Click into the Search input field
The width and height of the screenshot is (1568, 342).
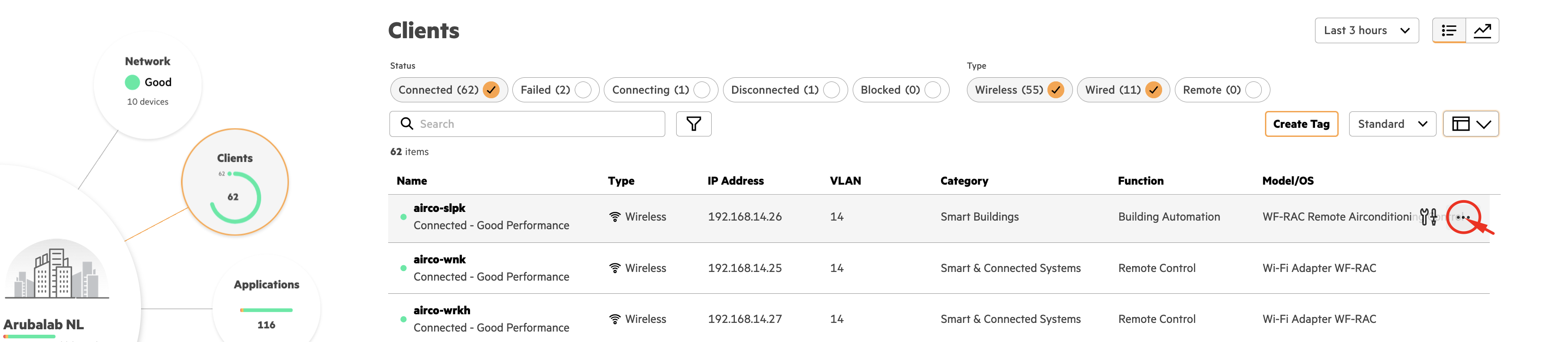536,124
